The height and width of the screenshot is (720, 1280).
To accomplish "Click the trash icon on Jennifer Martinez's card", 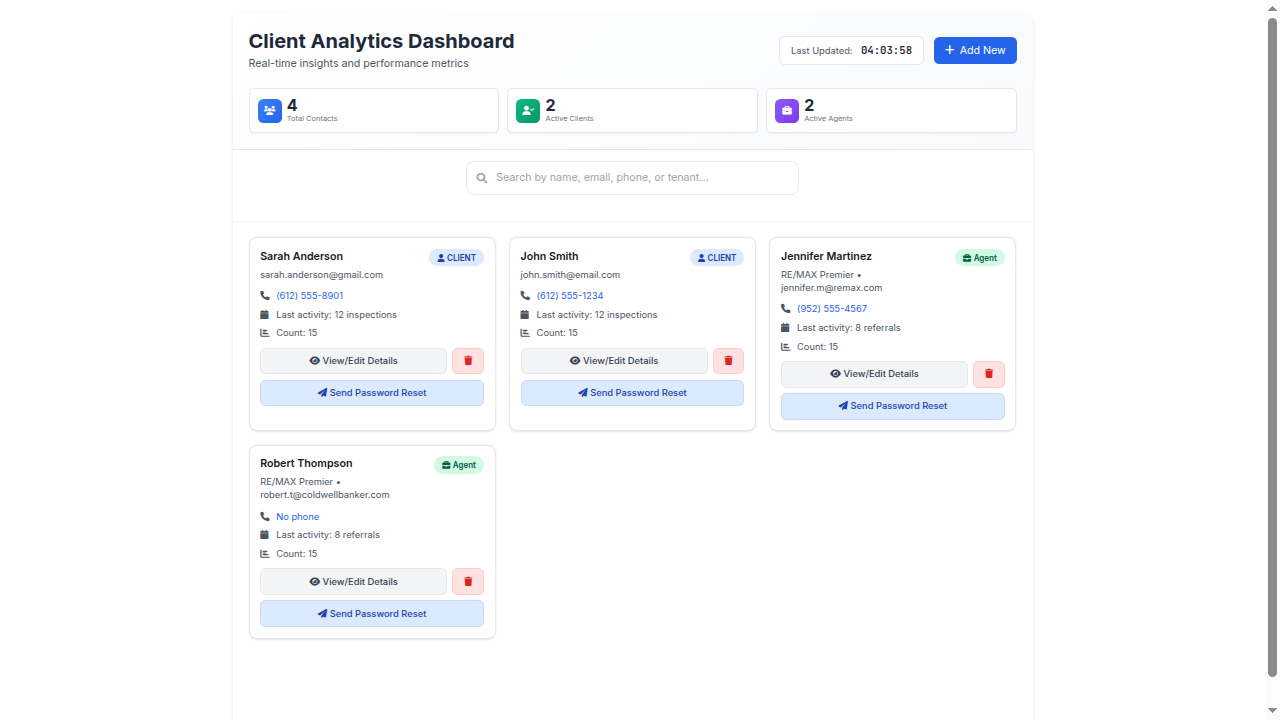I will tap(988, 373).
